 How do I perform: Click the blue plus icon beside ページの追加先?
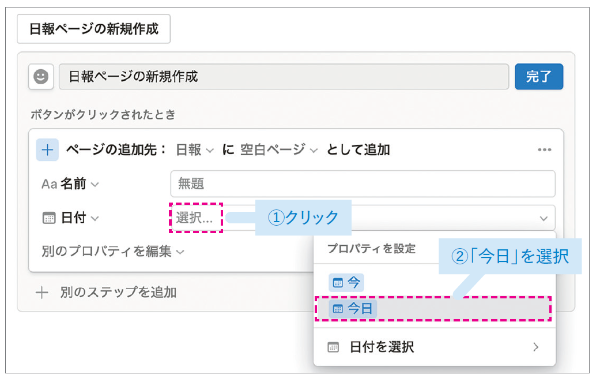pos(47,150)
